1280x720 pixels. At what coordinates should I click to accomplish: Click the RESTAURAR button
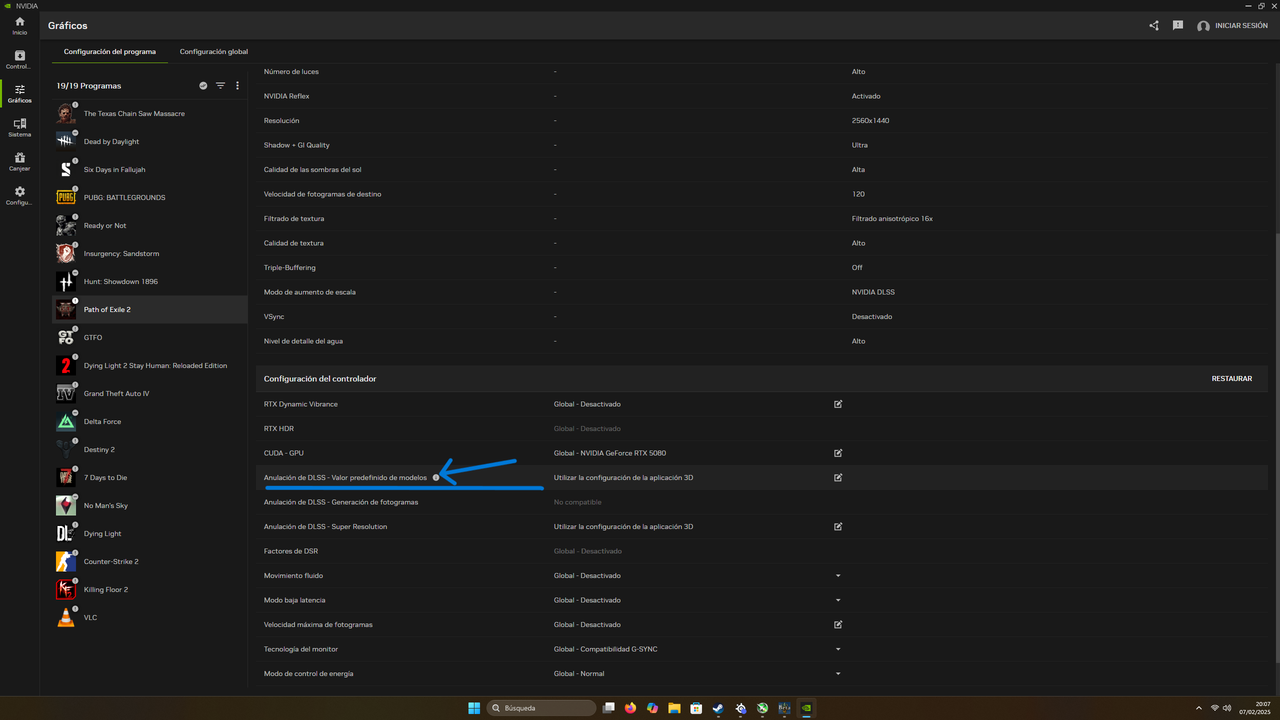(x=1232, y=379)
